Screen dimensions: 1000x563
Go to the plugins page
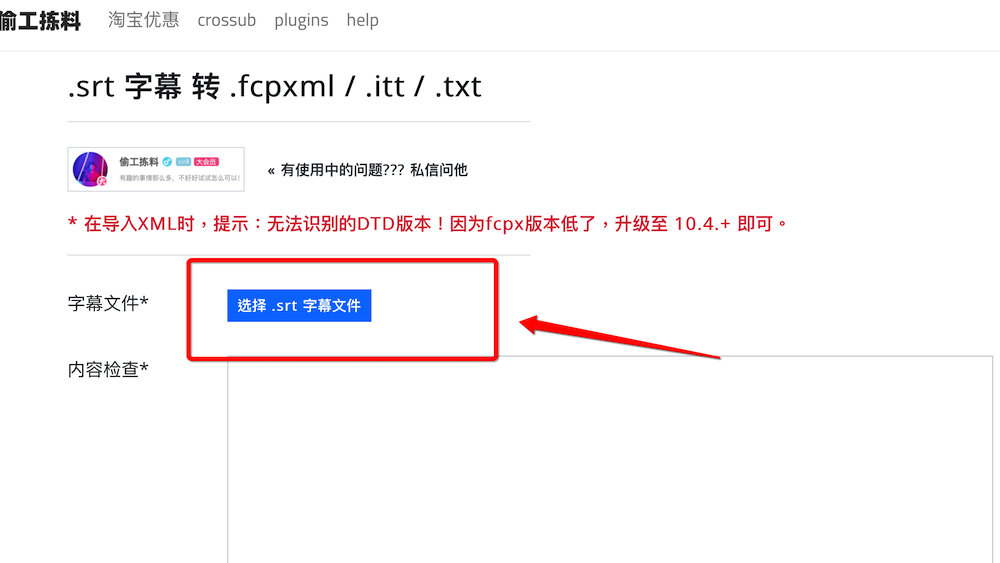(301, 20)
